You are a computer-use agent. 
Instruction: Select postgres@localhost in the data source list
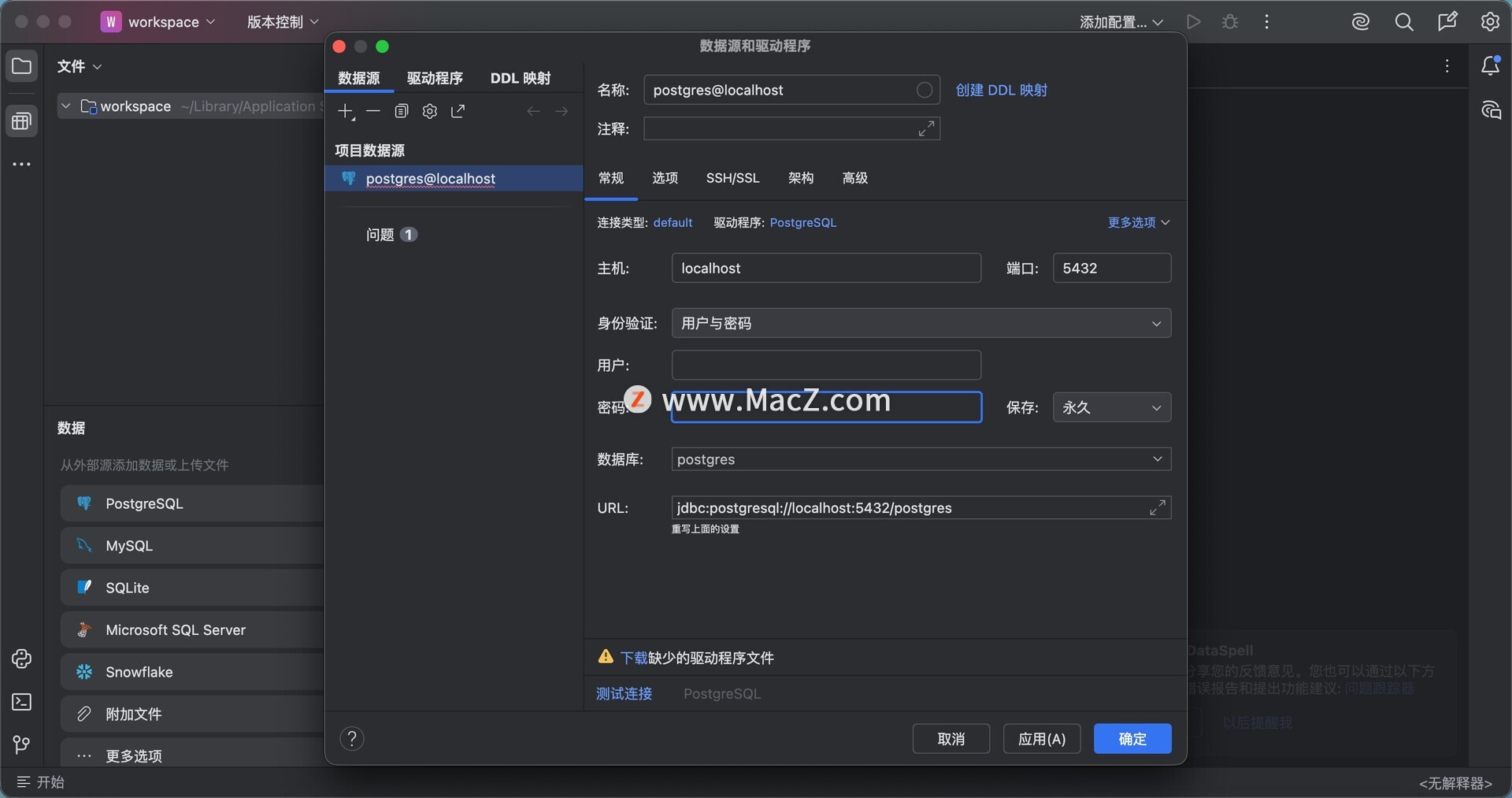click(x=454, y=179)
